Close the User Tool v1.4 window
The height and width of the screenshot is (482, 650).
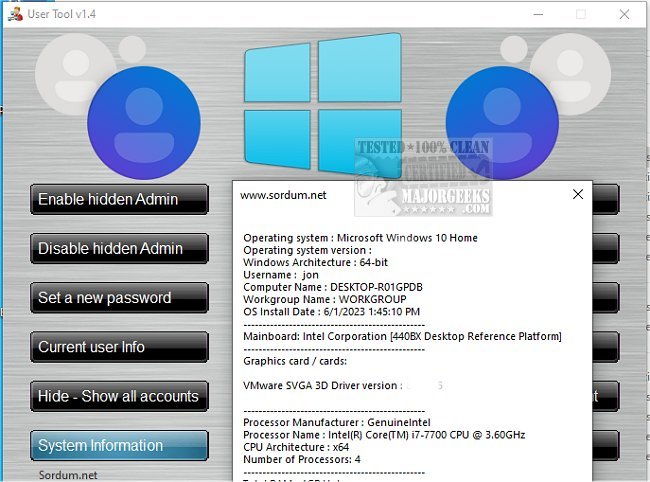point(624,15)
